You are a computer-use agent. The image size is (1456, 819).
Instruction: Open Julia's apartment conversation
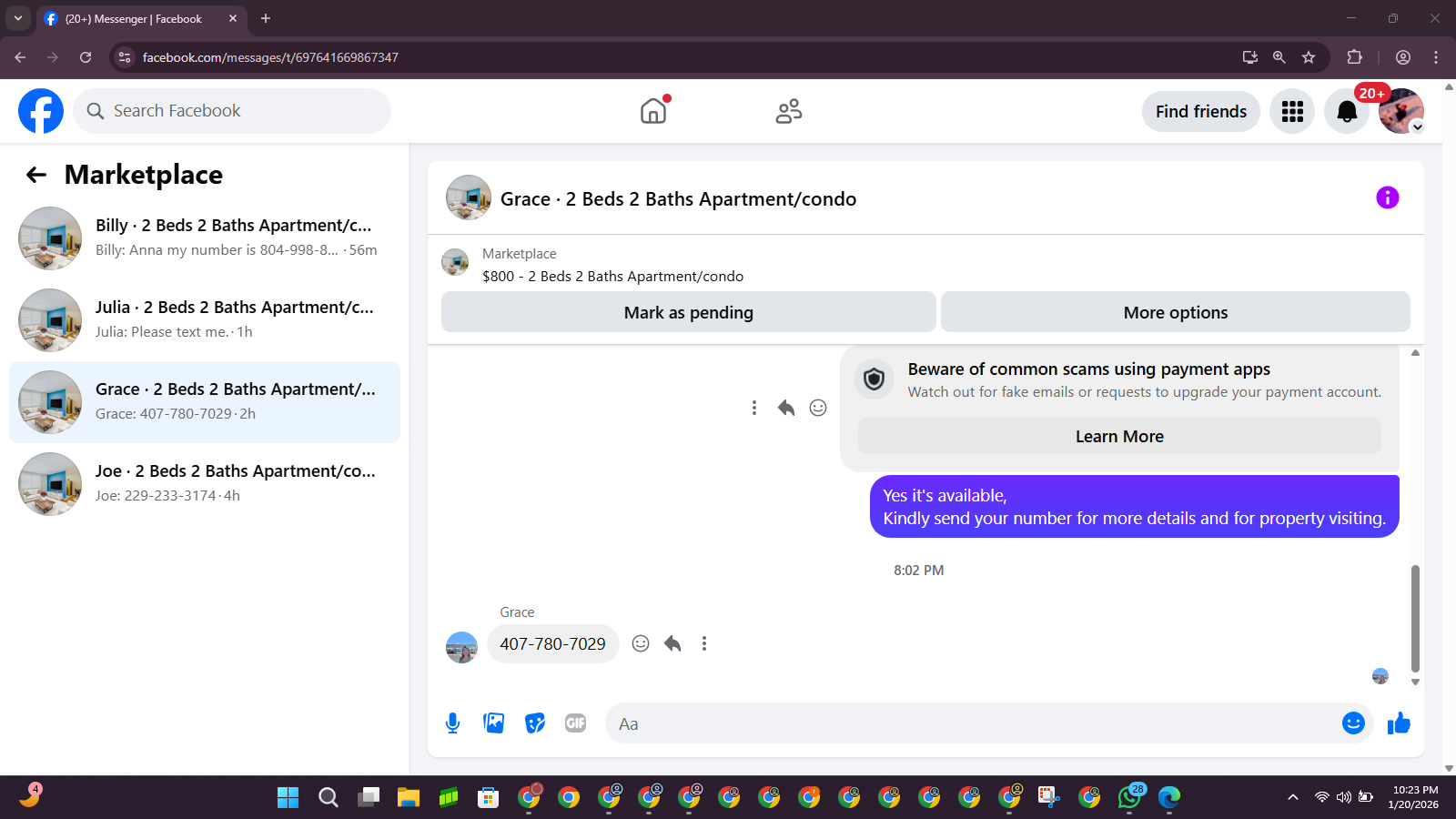(205, 320)
